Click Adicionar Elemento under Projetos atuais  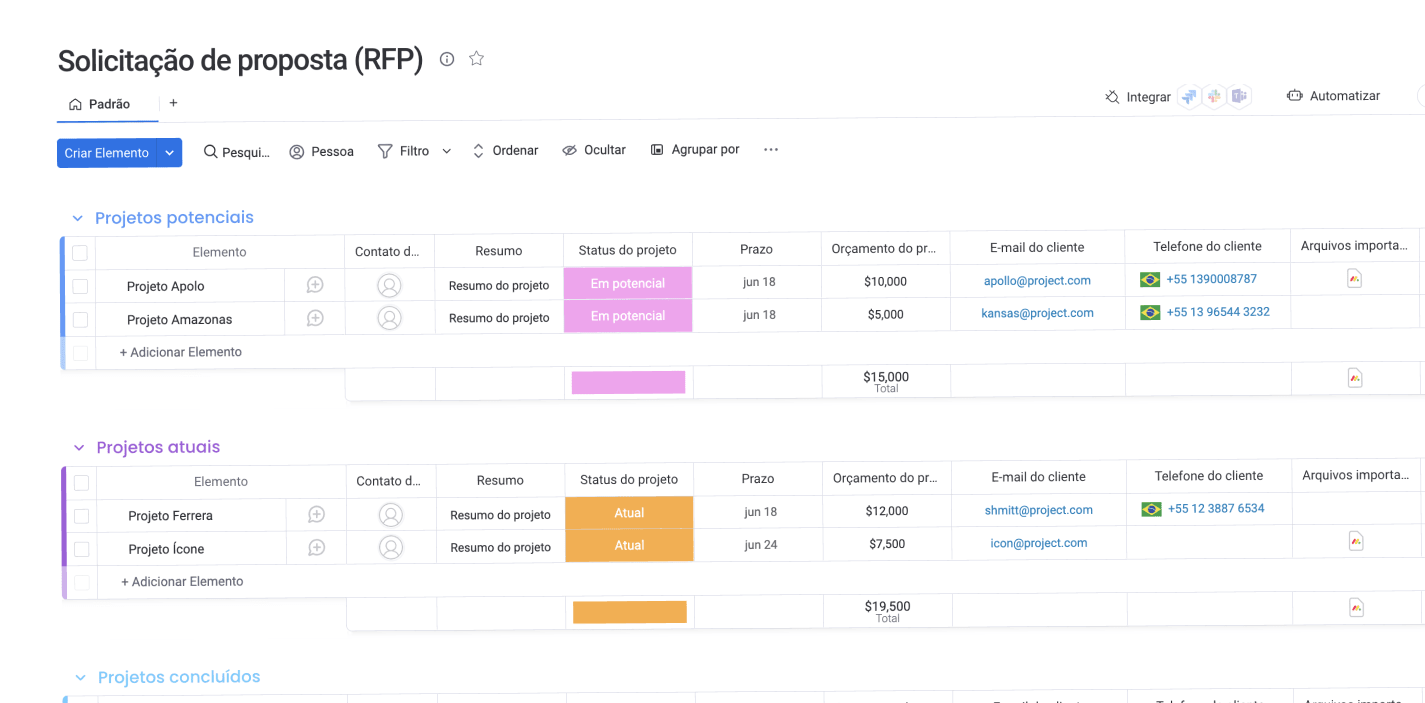point(180,581)
